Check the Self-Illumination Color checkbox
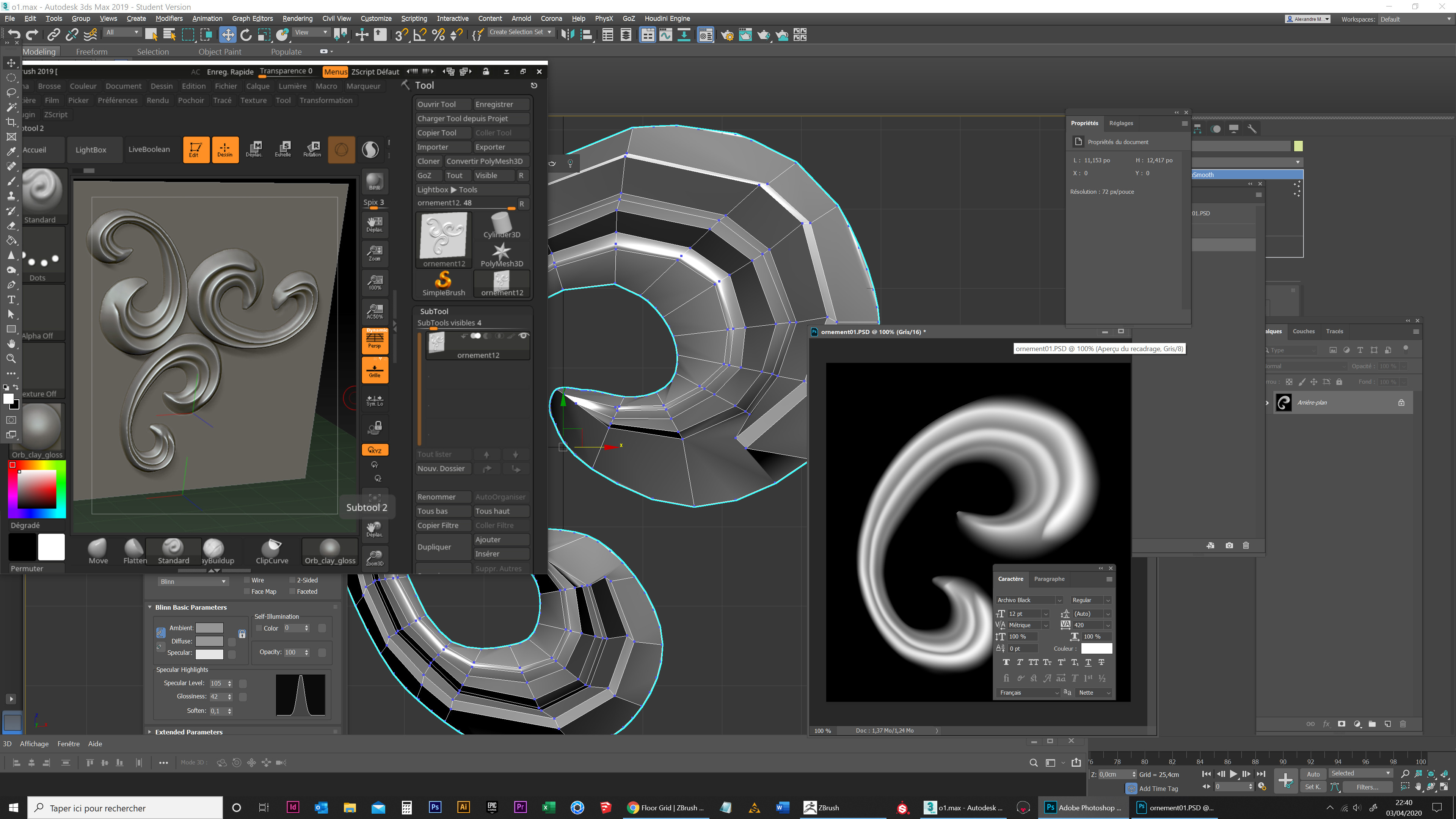 (259, 628)
